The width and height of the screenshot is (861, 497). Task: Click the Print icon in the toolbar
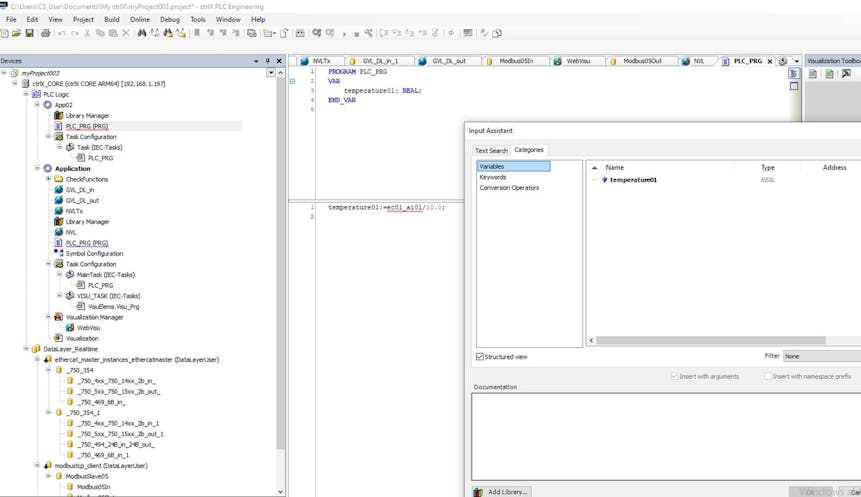[45, 33]
